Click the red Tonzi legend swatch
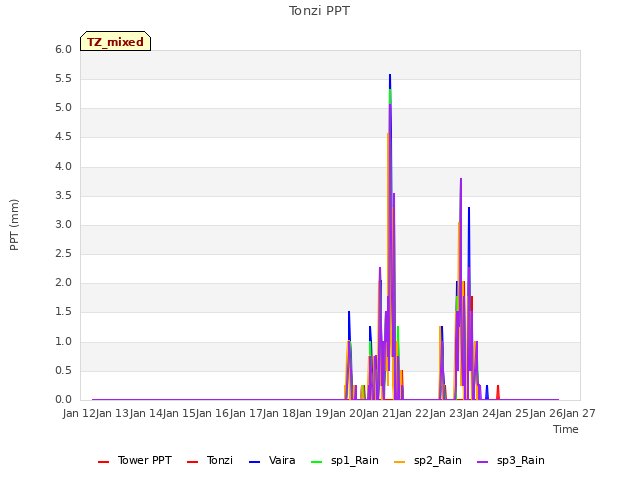 pos(192,462)
